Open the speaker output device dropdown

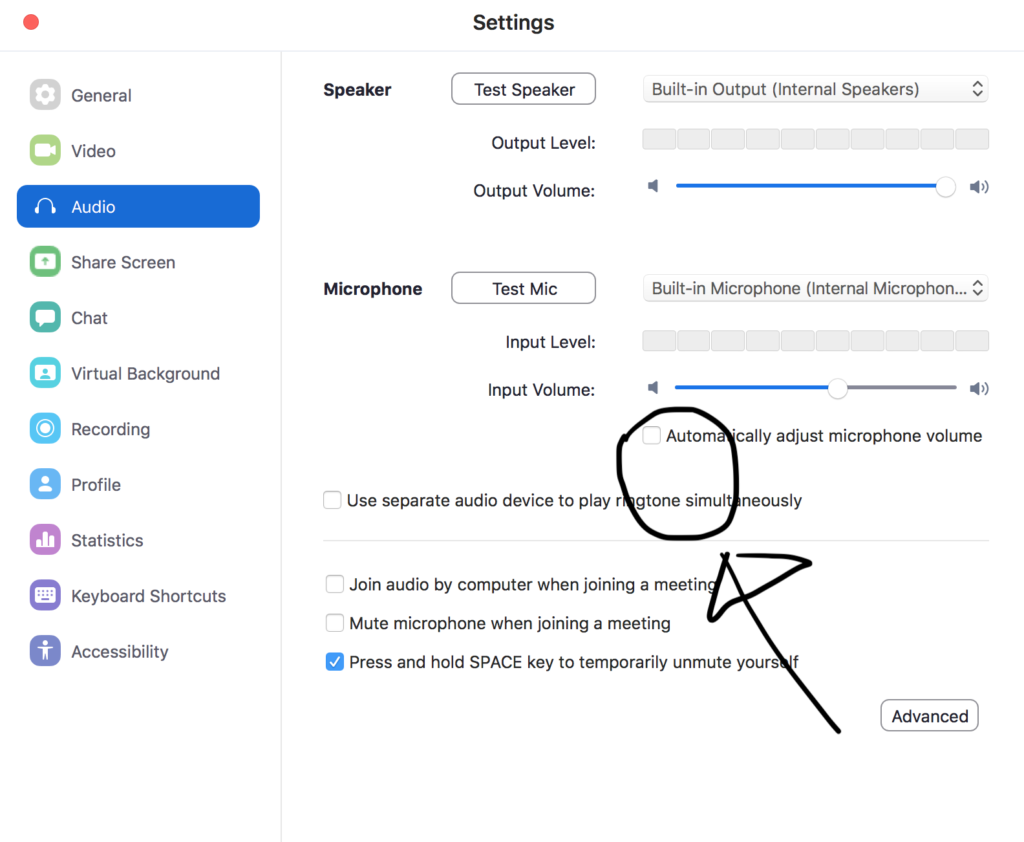(815, 89)
